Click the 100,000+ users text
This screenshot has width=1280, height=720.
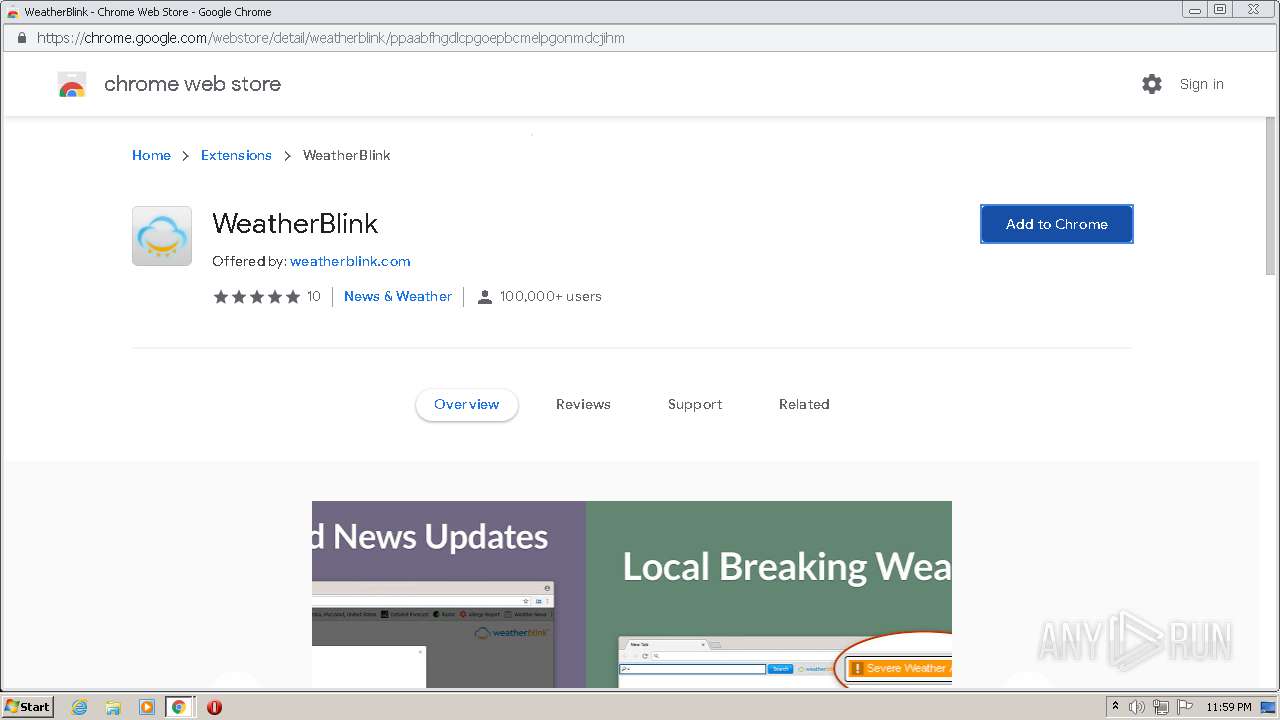[x=551, y=297]
